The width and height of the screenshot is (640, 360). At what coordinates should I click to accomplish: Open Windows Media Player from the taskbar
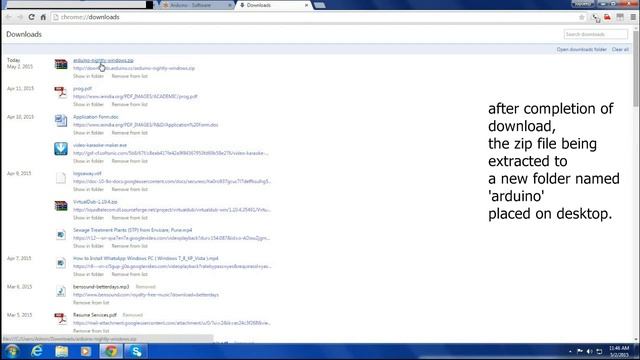point(86,351)
